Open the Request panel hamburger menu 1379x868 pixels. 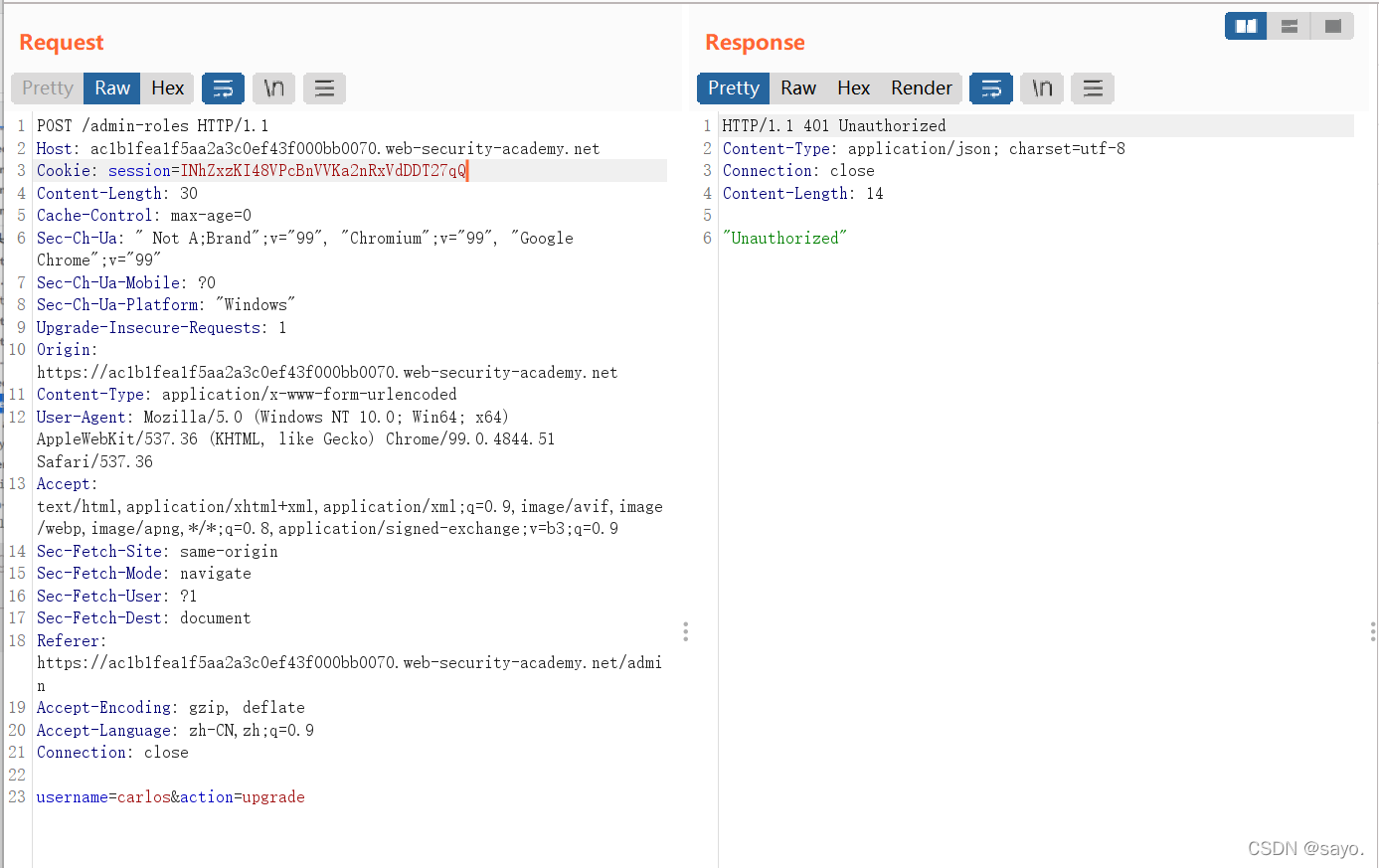click(324, 88)
